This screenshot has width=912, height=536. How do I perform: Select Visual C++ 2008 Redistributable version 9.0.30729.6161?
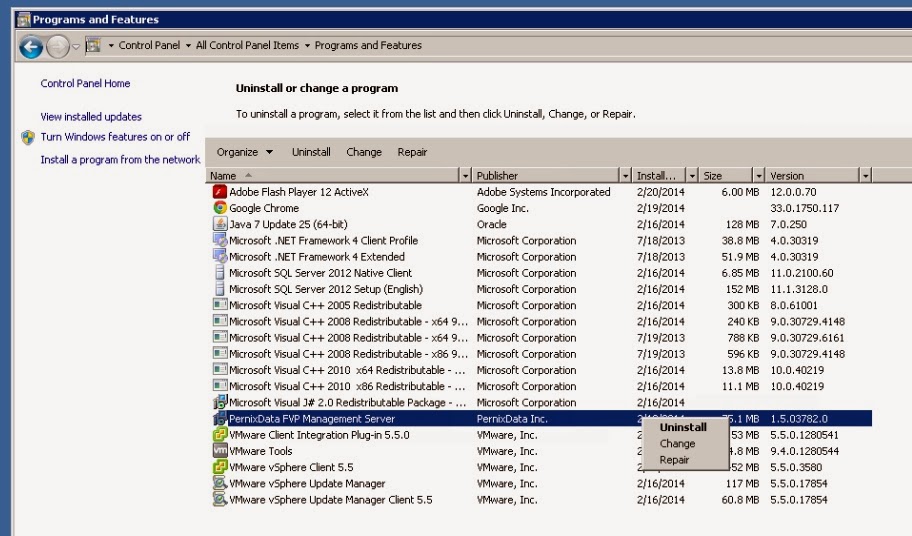[x=541, y=338]
